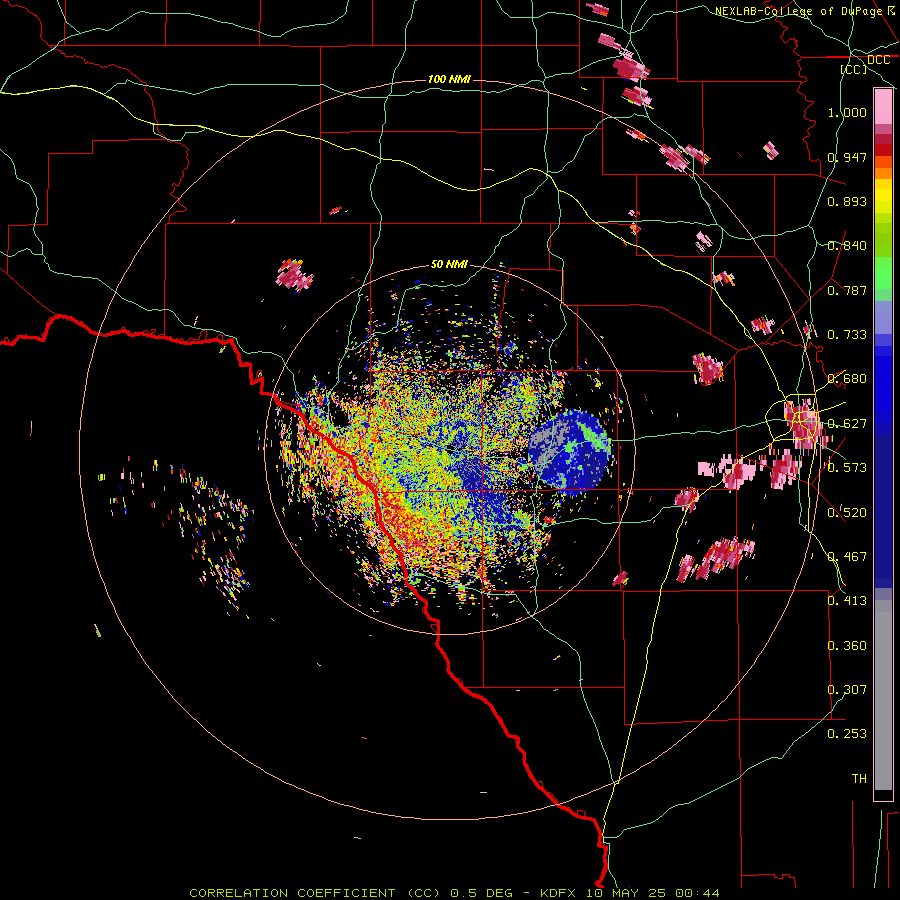The image size is (900, 900).
Task: Select the 0.253 scale value
Action: coord(847,734)
